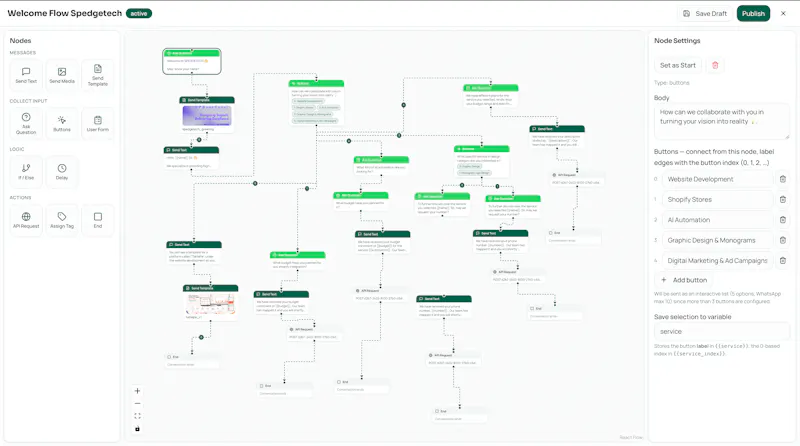Add a Buttons node from the palette
The height and width of the screenshot is (446, 800).
(x=62, y=124)
